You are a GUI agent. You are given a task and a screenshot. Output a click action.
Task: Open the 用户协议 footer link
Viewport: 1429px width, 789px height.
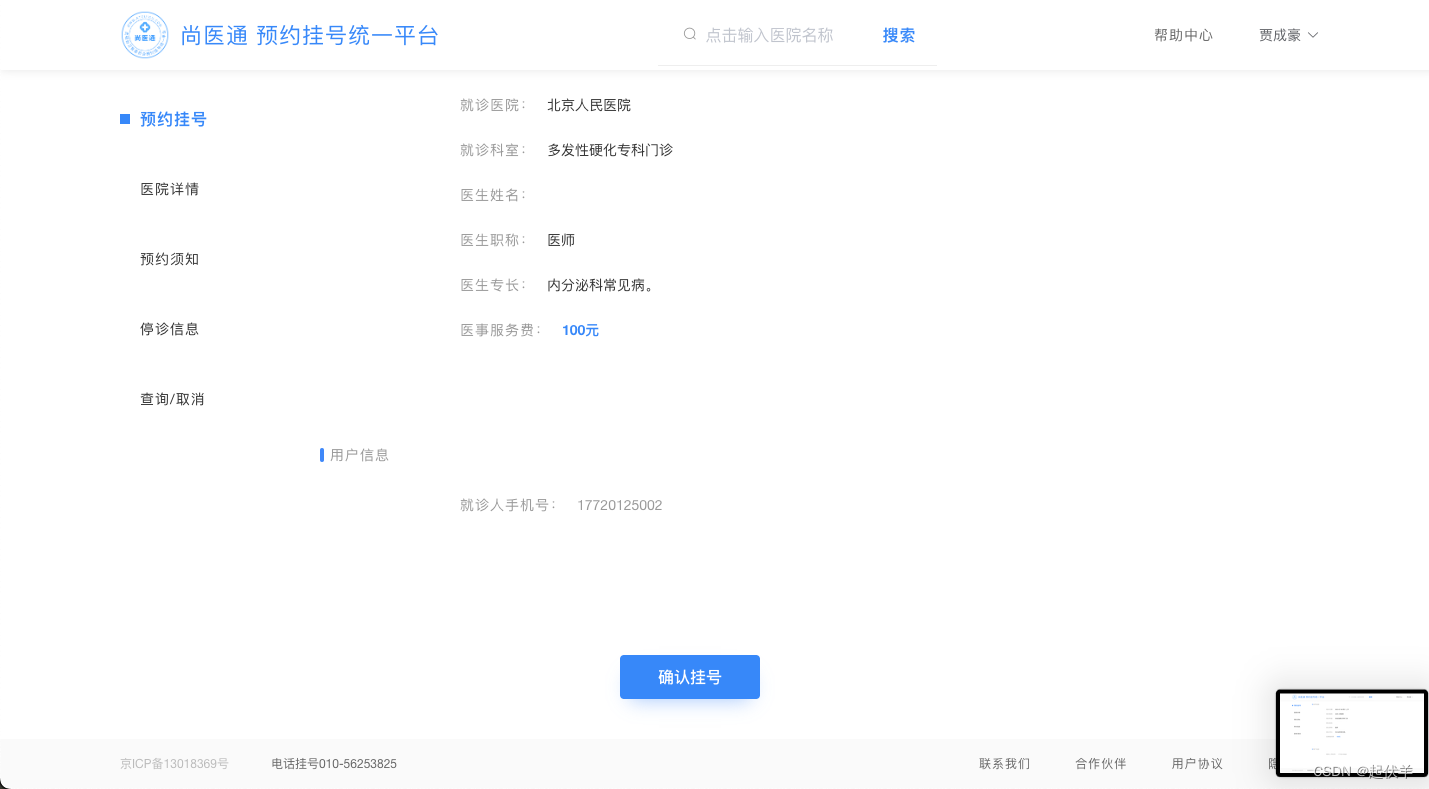coord(1197,764)
